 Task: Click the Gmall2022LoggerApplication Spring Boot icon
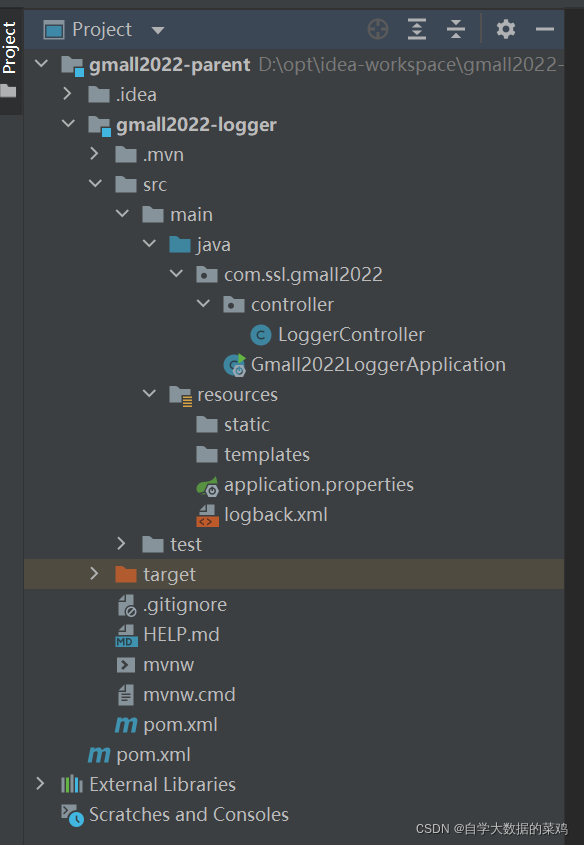click(234, 365)
